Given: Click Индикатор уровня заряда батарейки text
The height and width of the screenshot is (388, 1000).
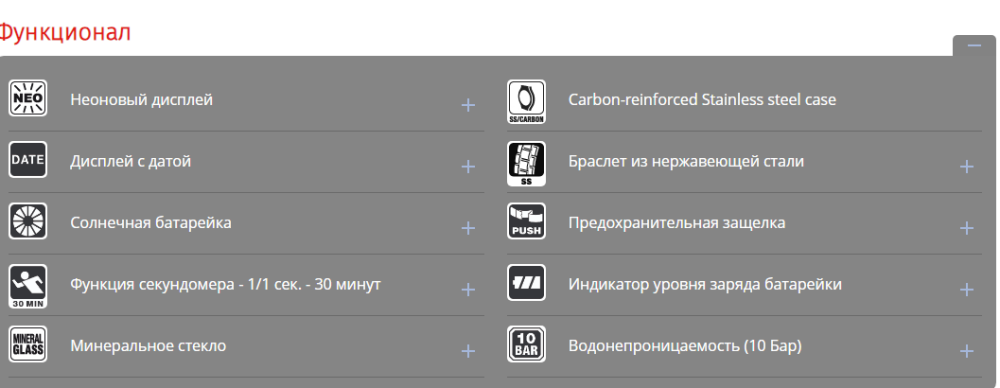Looking at the screenshot, I should pos(705,285).
